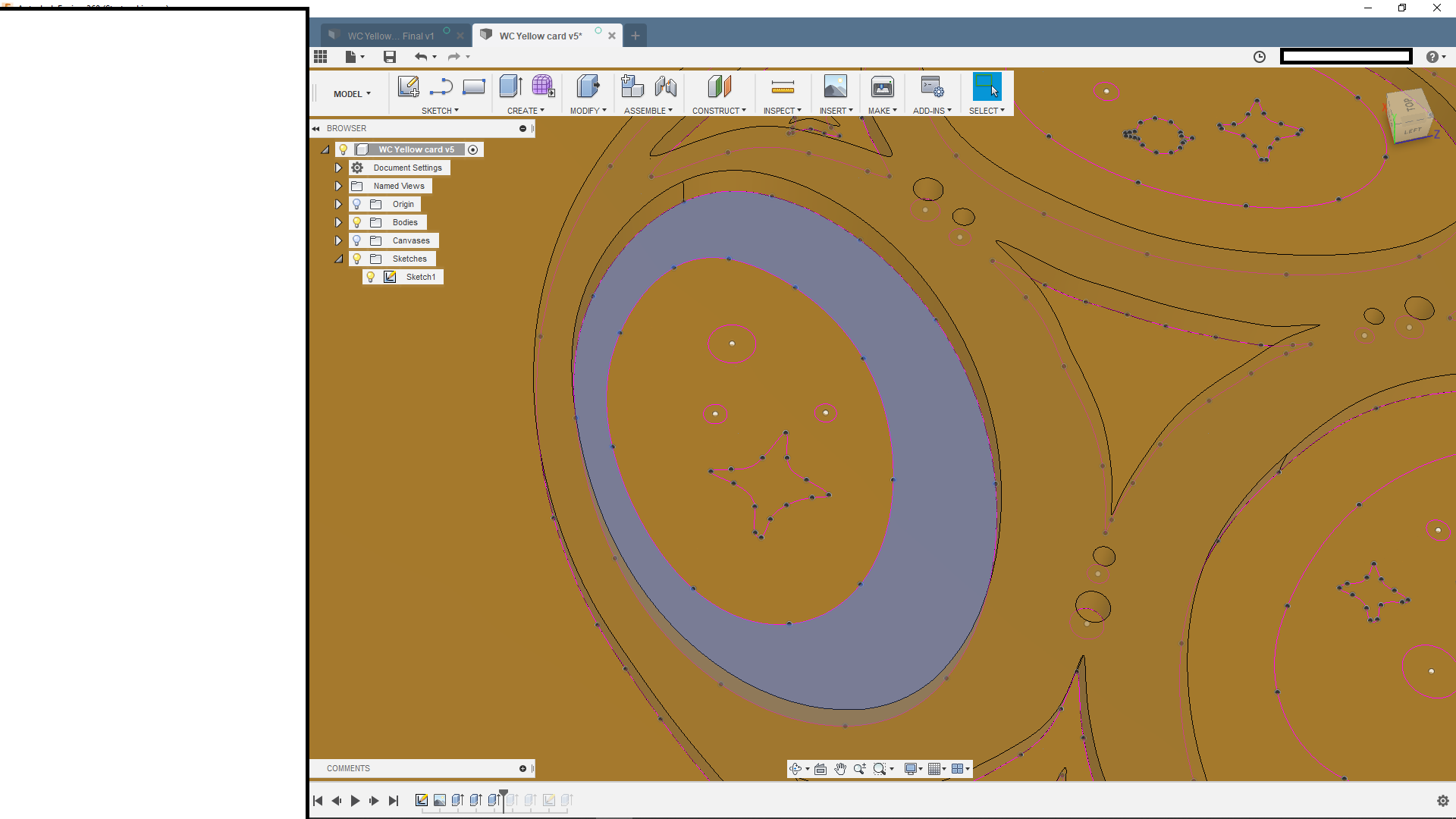Screen dimensions: 1456x819
Task: Select the Rectangle sketch tool
Action: tap(474, 87)
